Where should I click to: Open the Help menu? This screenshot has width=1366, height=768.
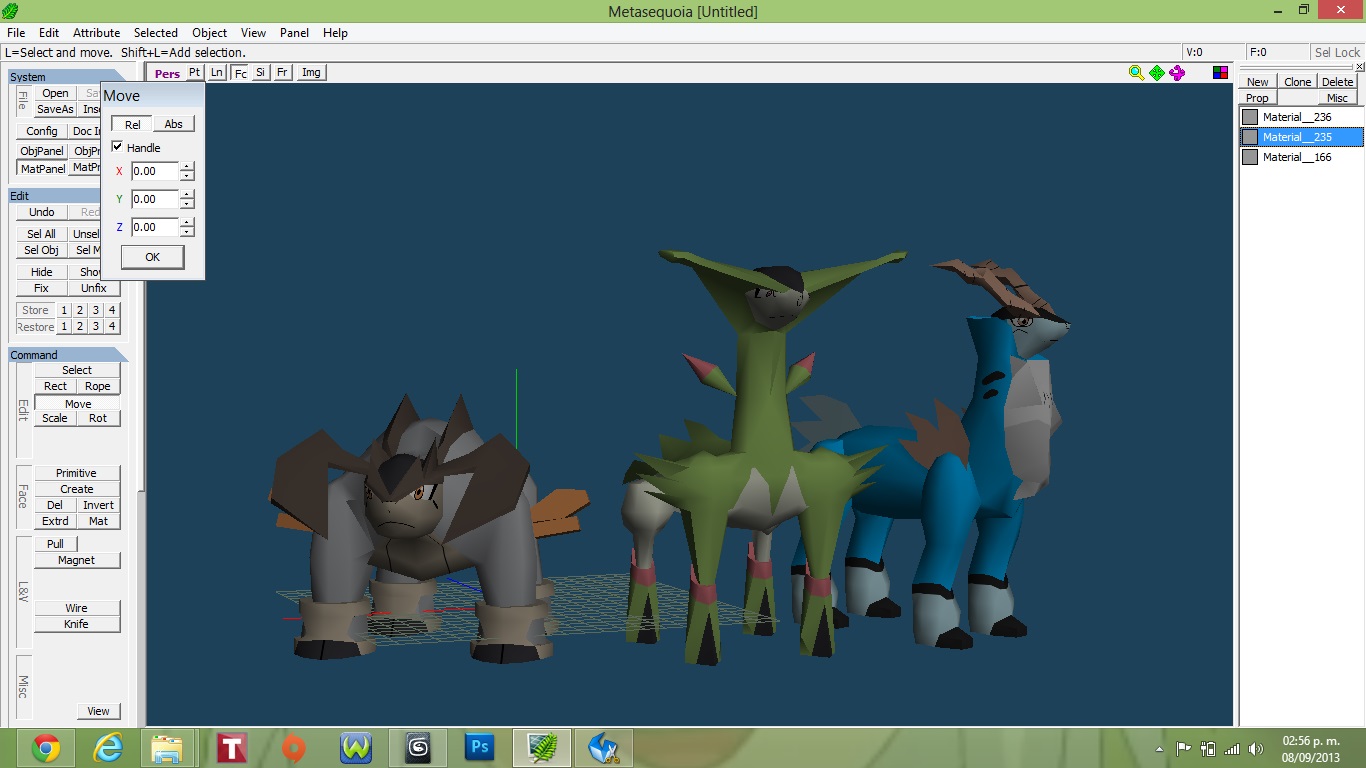(x=335, y=33)
